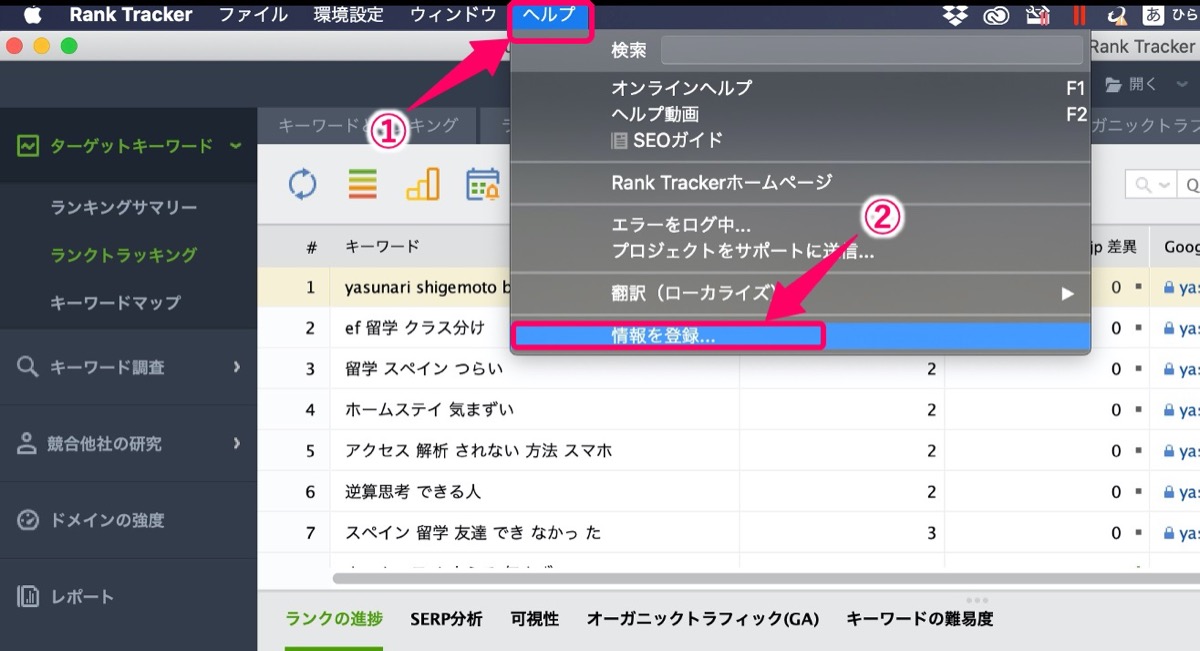Screen dimensions: 1200x651
Task: Click the green-to-red stacked bars toolbar icon
Action: click(362, 184)
